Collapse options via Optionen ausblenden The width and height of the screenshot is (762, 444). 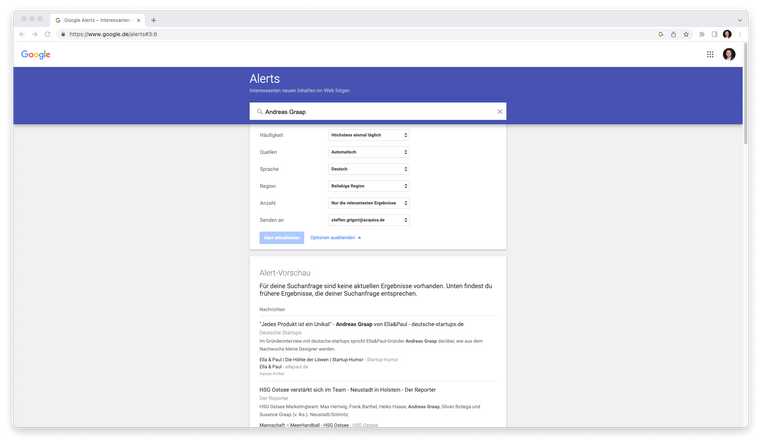point(335,238)
